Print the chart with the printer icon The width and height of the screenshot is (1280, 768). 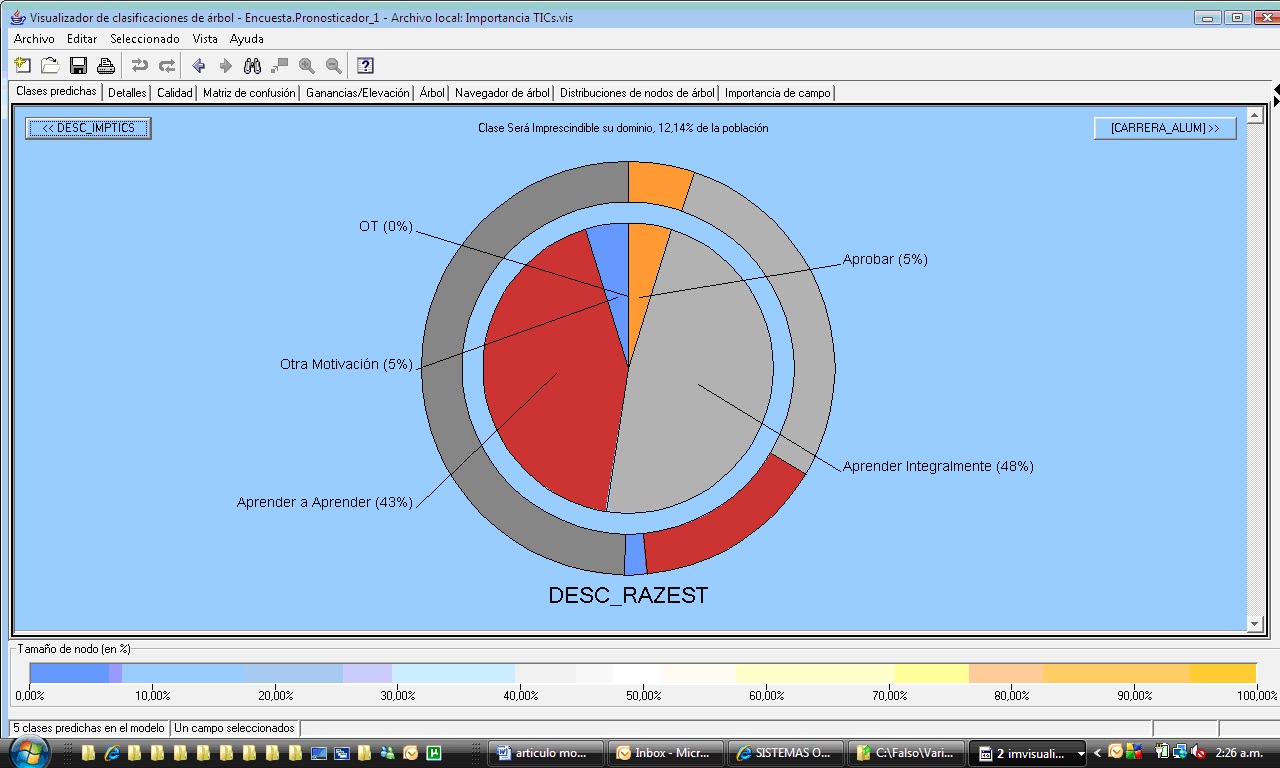coord(105,66)
